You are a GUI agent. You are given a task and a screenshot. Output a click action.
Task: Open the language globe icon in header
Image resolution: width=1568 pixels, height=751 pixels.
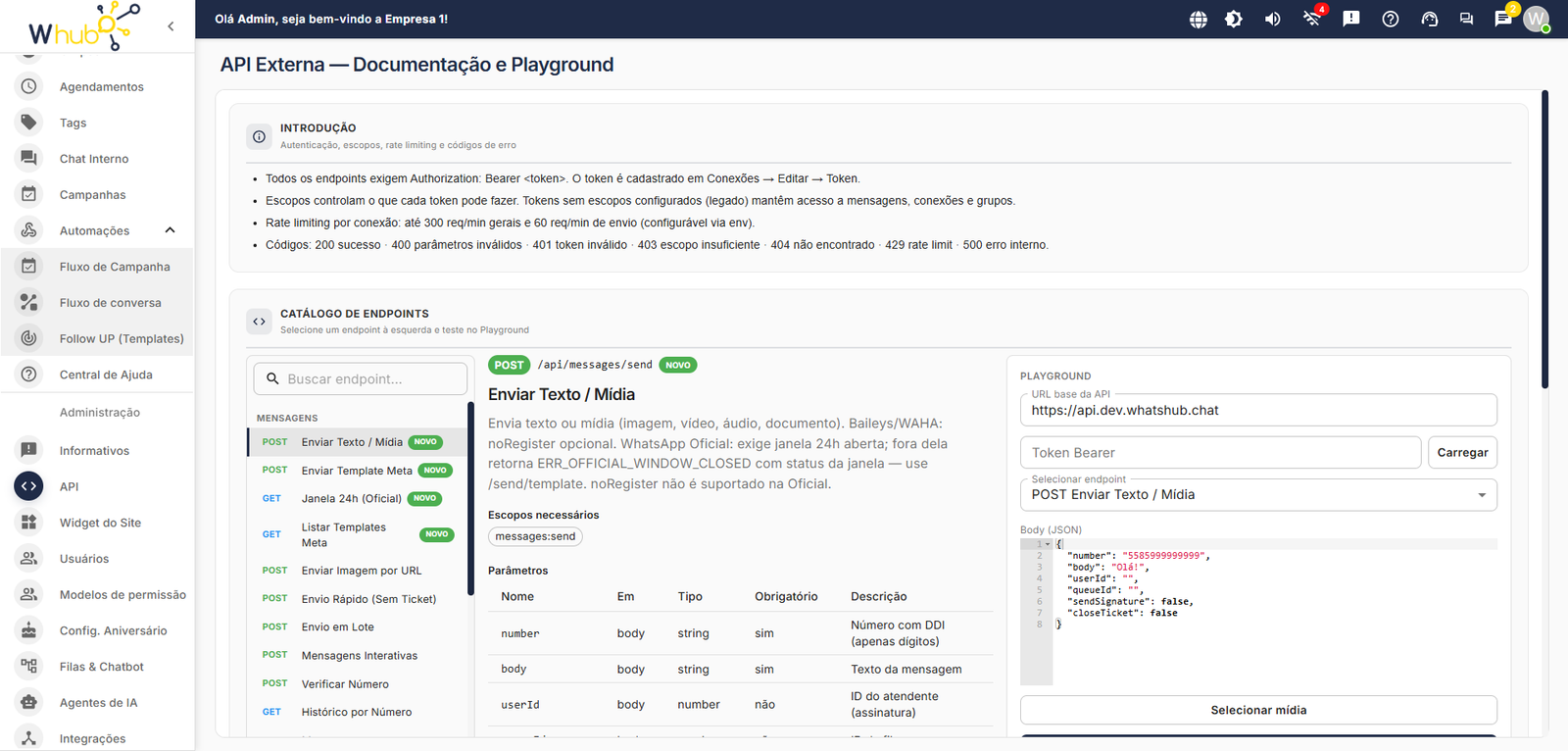coord(1198,19)
